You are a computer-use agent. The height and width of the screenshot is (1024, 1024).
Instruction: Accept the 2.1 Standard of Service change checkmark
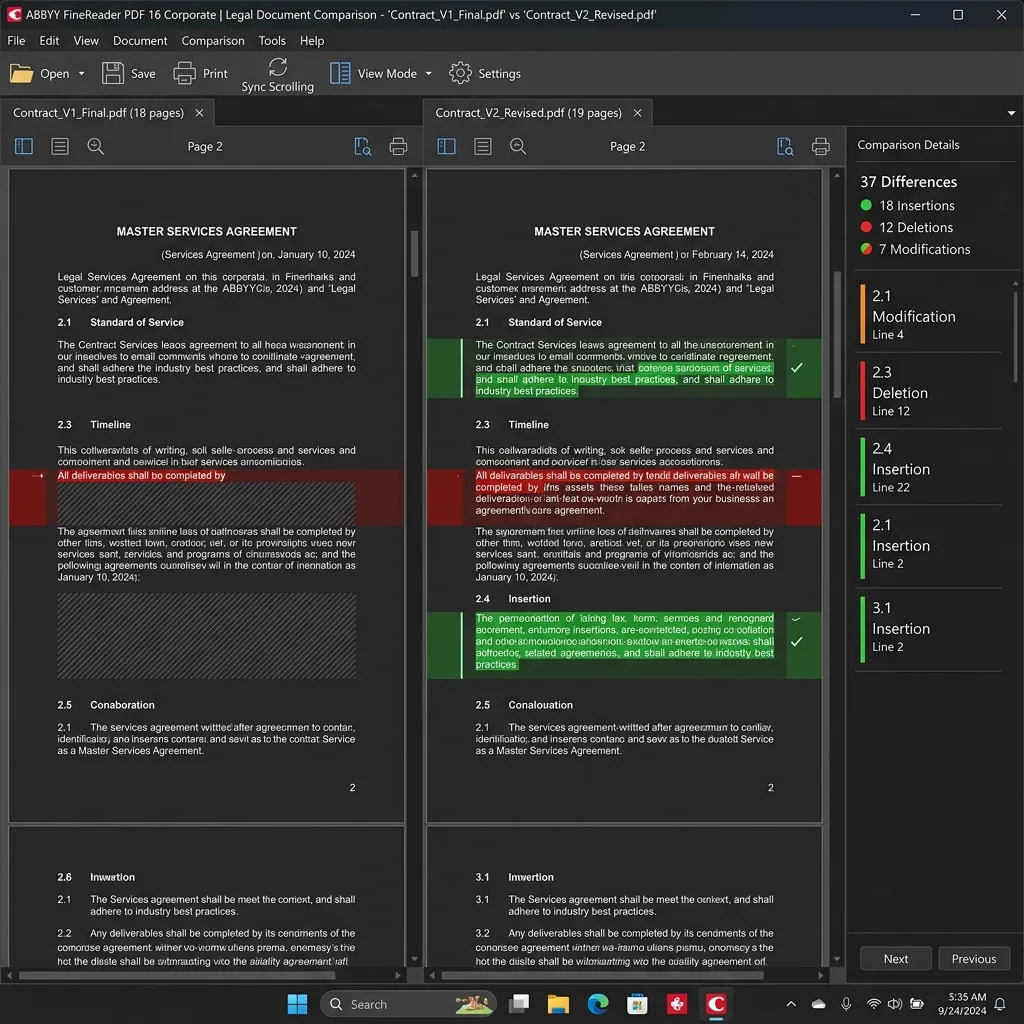pyautogui.click(x=797, y=368)
